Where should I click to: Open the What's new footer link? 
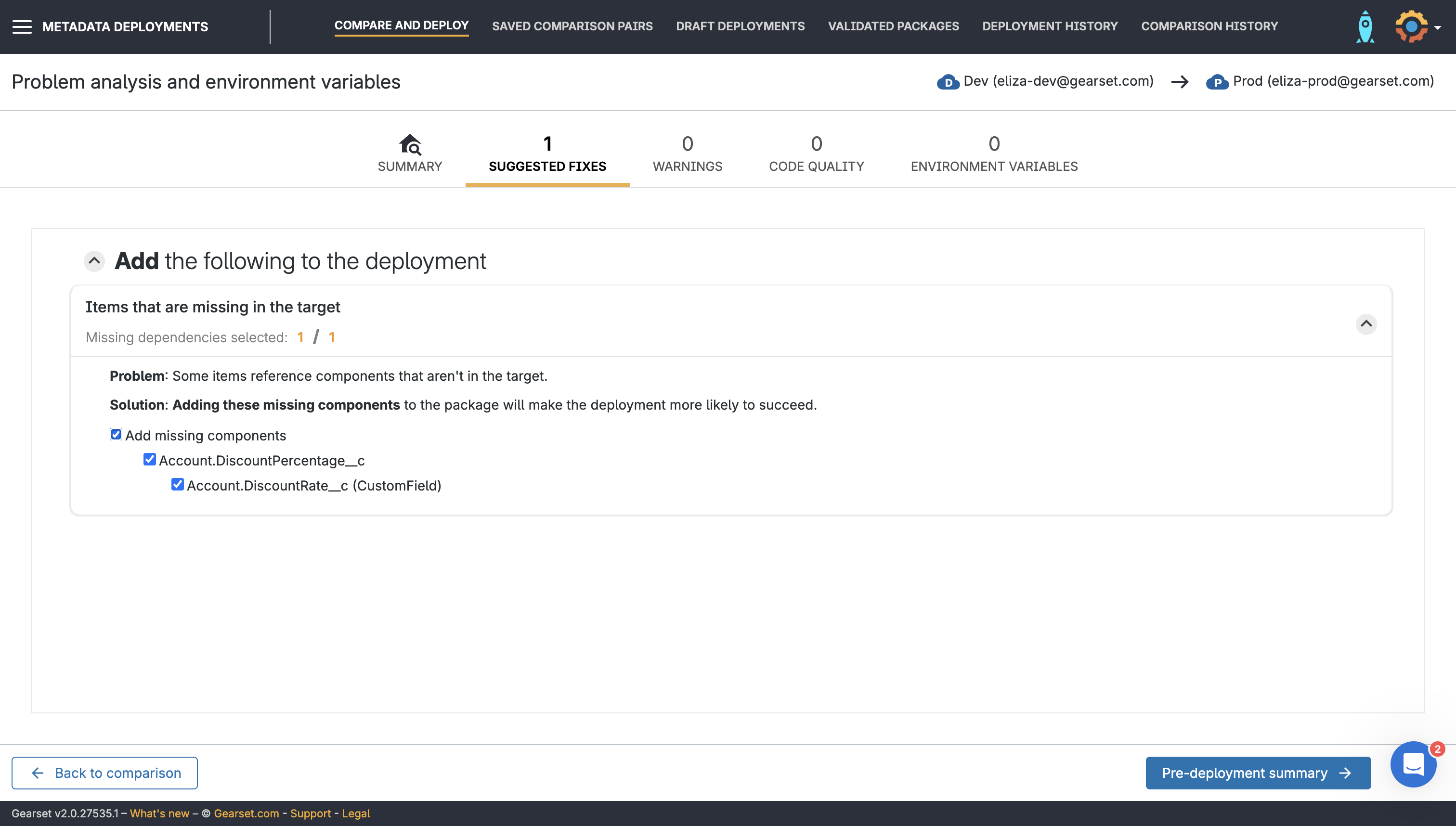pyautogui.click(x=159, y=813)
